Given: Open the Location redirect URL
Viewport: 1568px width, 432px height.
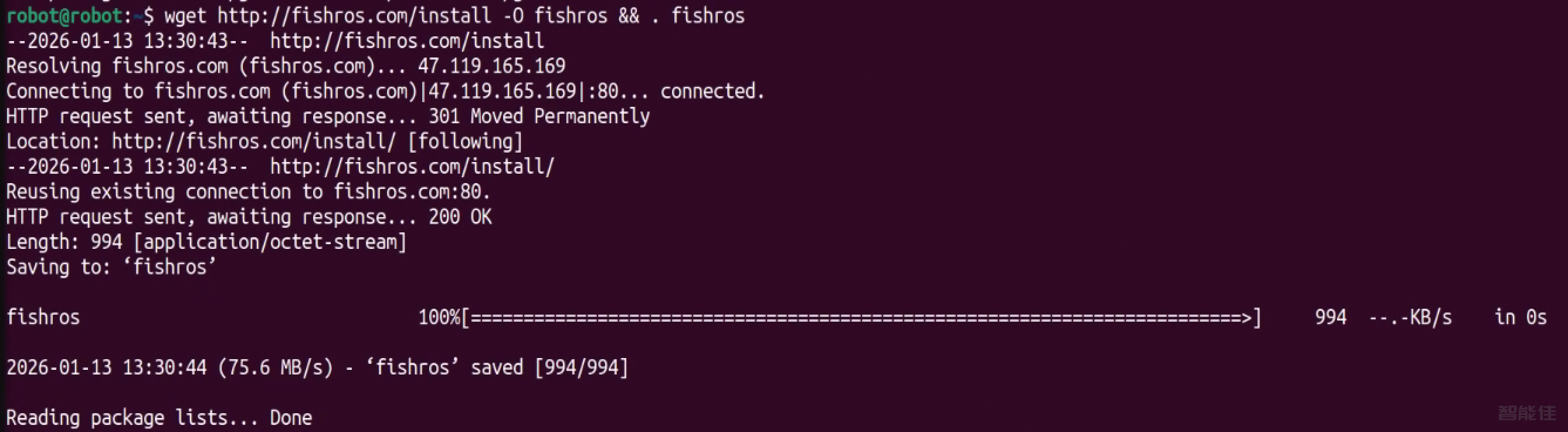Looking at the screenshot, I should pyautogui.click(x=253, y=141).
